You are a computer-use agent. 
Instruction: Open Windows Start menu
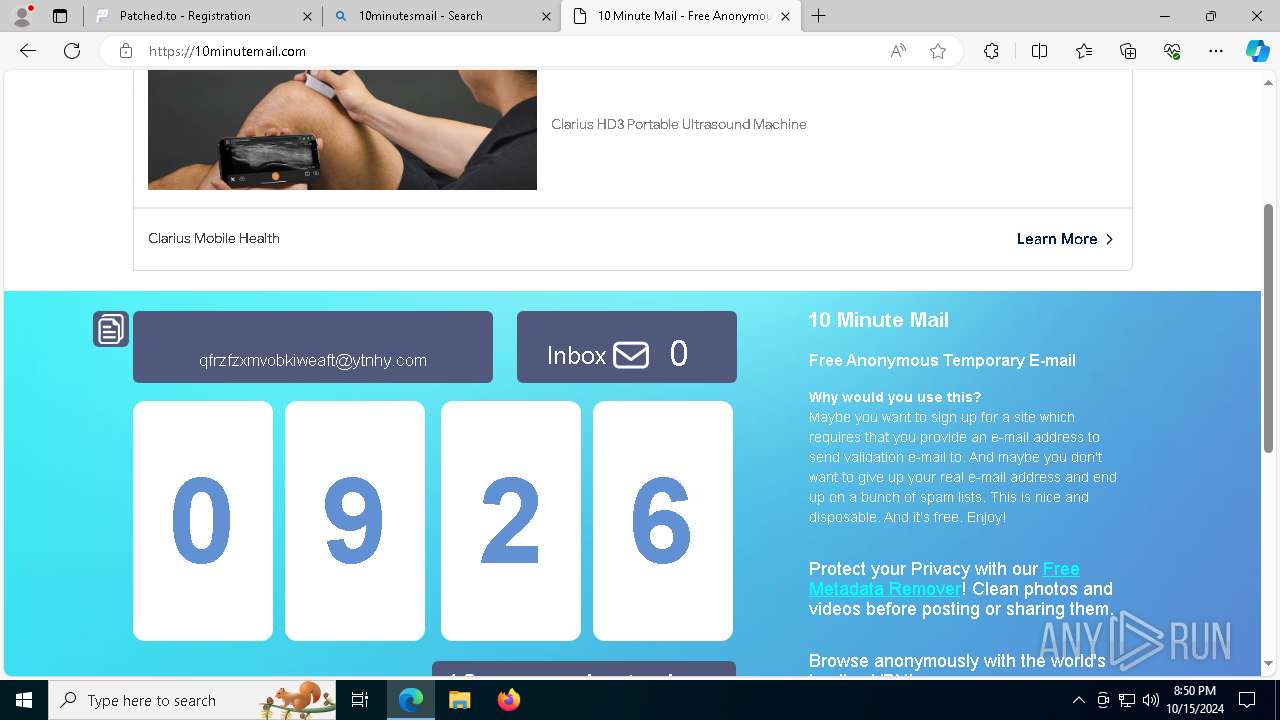(x=24, y=700)
